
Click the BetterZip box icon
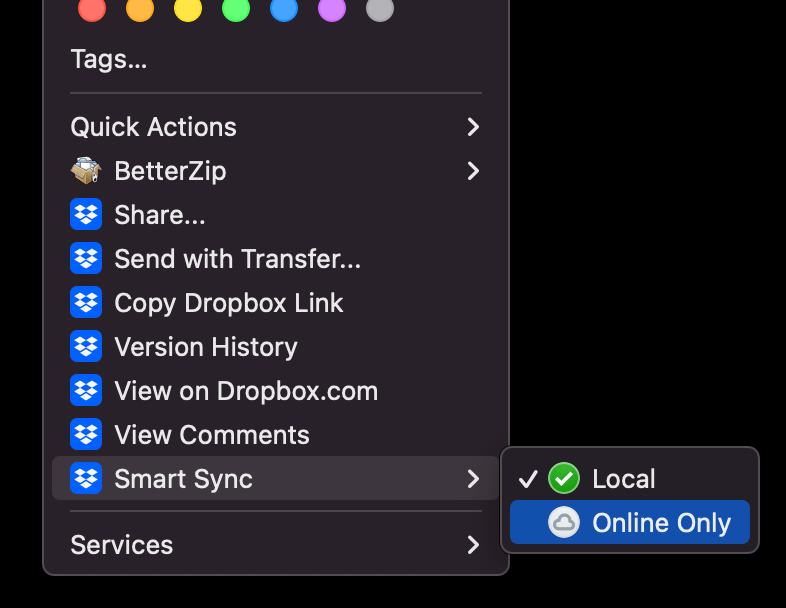(86, 170)
